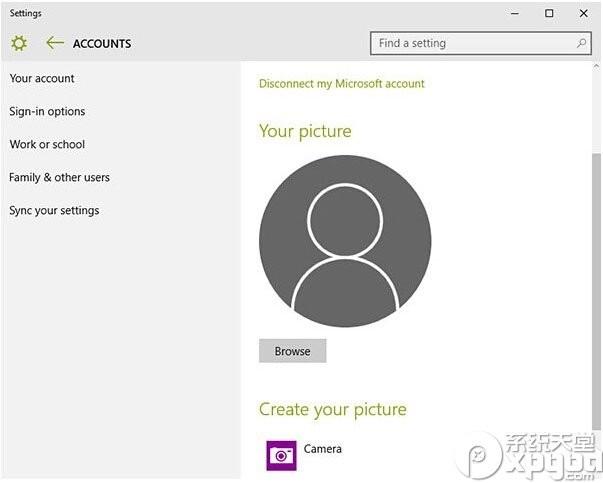Viewport: 603px width, 483px height.
Task: Click the Browse button
Action: 293,351
